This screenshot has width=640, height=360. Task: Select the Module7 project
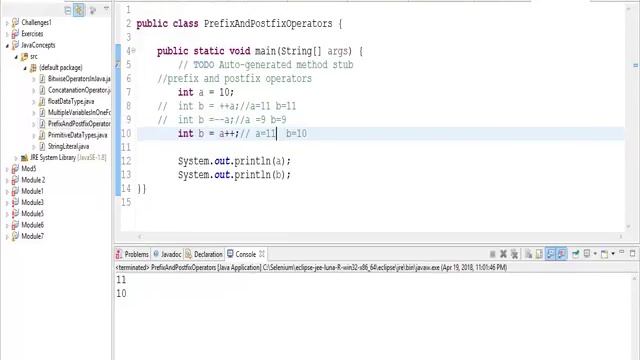click(x=32, y=236)
